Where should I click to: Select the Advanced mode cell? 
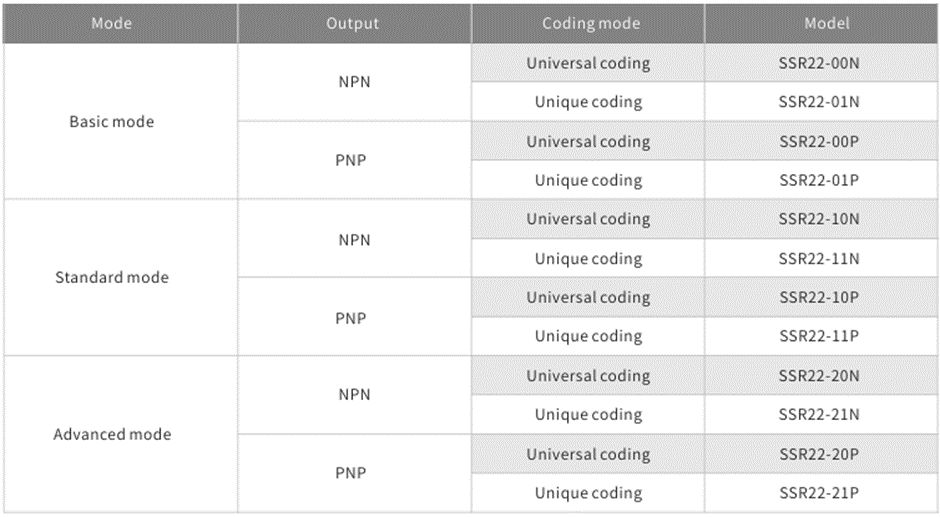[x=111, y=434]
